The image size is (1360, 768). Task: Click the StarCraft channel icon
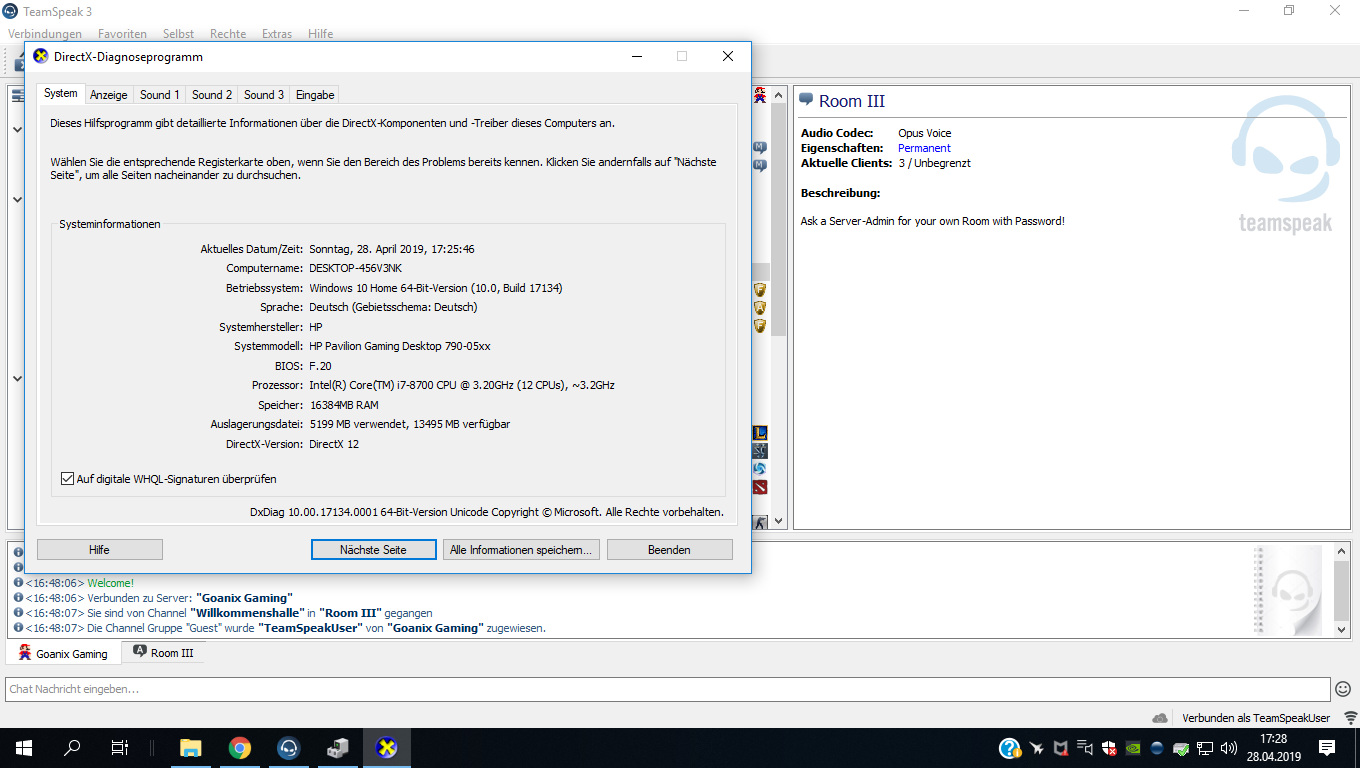tap(760, 451)
